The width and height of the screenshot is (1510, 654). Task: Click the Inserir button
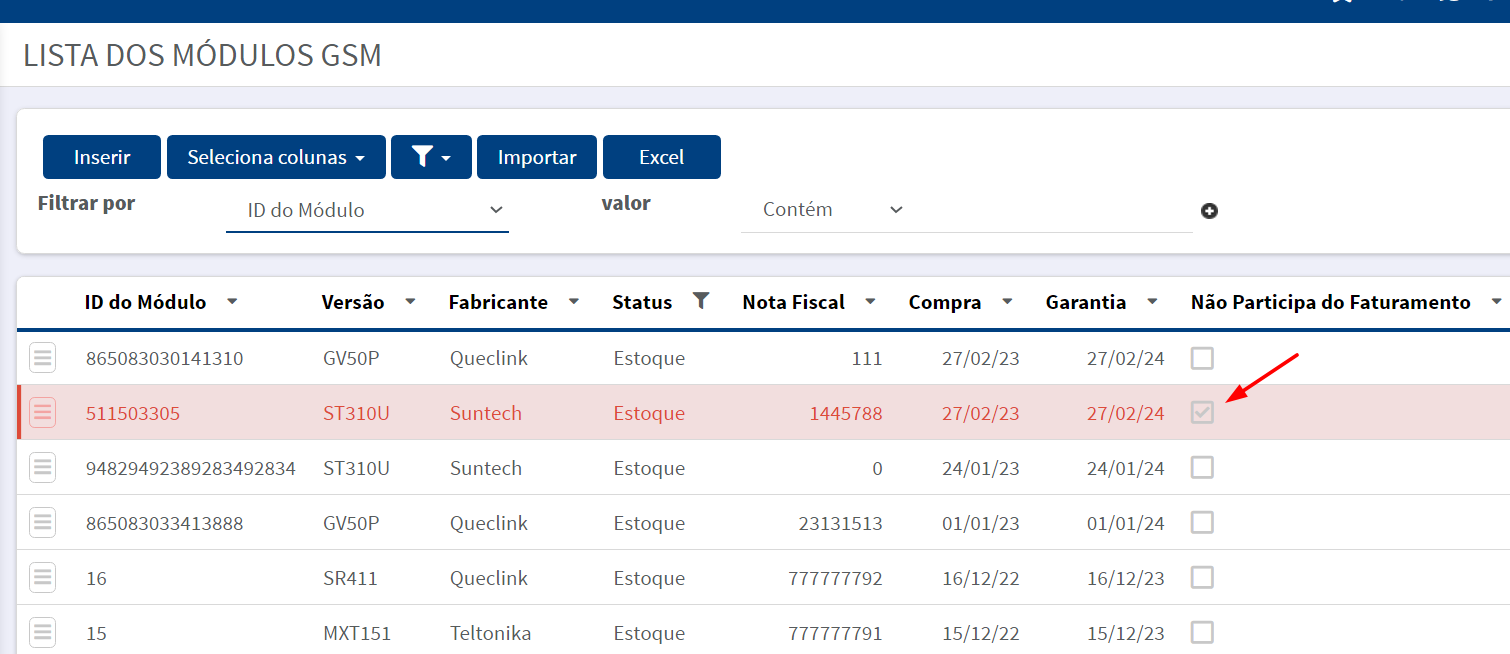pyautogui.click(x=102, y=157)
